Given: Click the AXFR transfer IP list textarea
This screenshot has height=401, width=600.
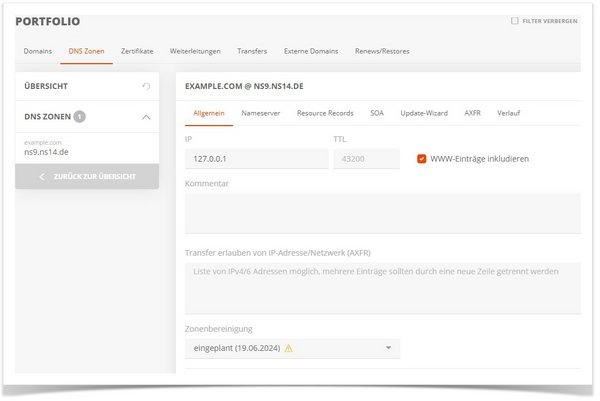Looking at the screenshot, I should tap(383, 288).
